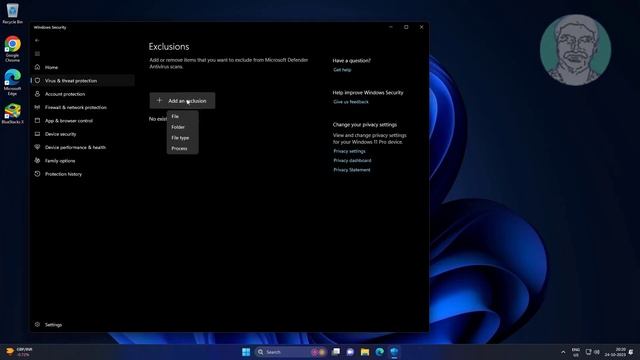Open File Explorer from taskbar

click(x=365, y=352)
